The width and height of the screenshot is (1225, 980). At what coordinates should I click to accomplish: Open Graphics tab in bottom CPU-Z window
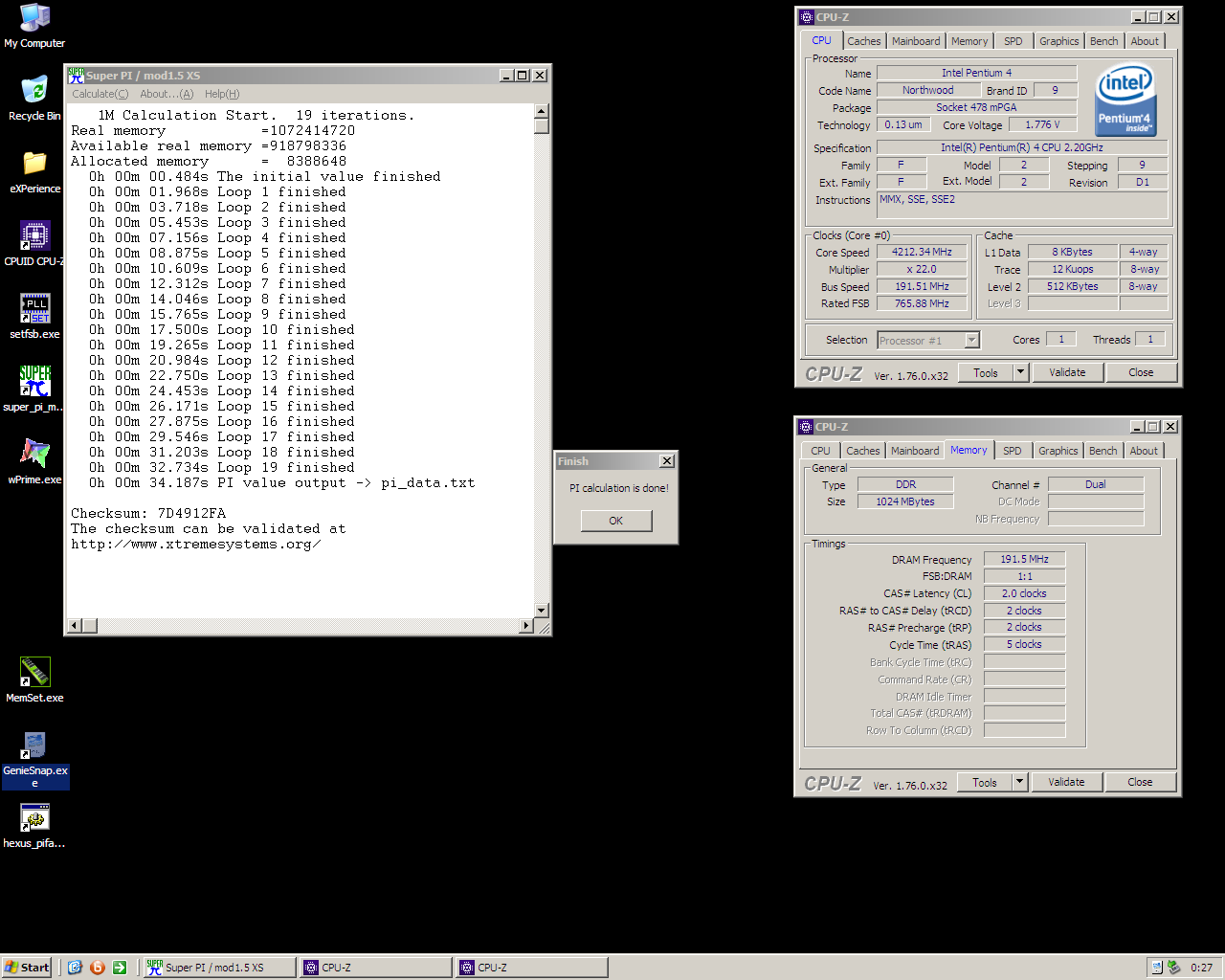(1058, 451)
